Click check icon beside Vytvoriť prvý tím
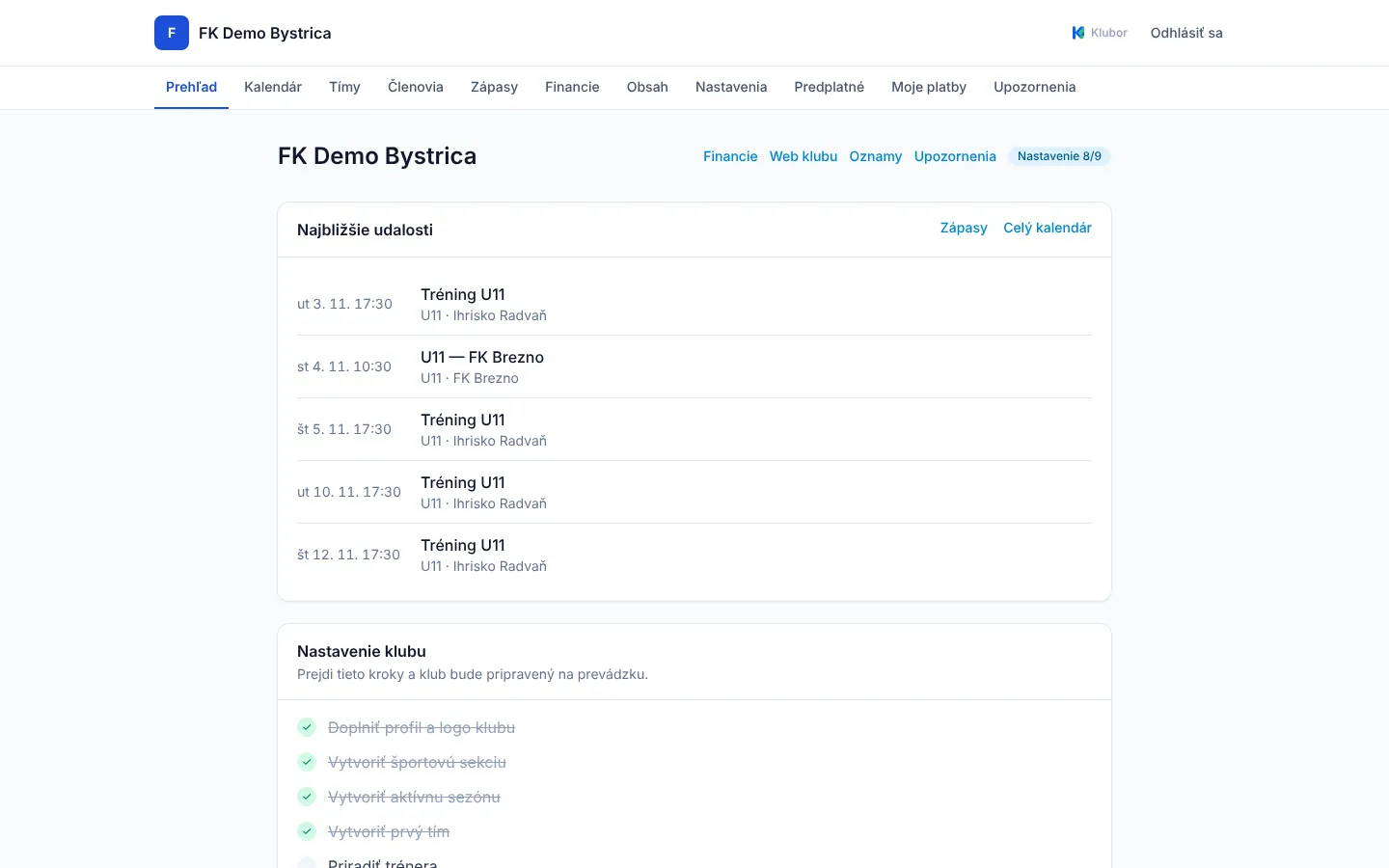This screenshot has width=1389, height=868. pyautogui.click(x=307, y=831)
